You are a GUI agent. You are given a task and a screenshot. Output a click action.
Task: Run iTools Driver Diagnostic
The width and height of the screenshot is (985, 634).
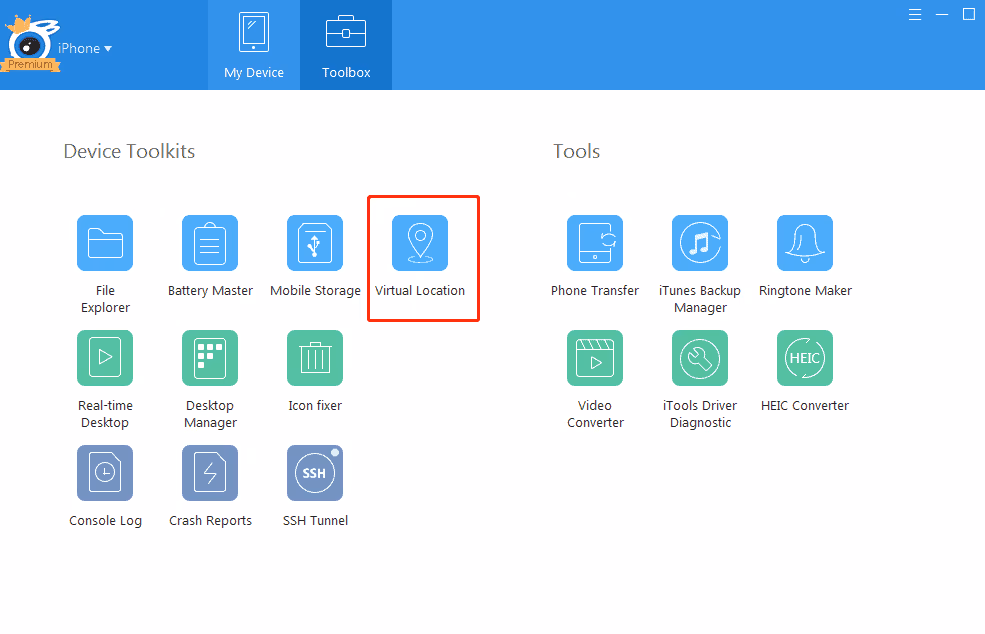click(700, 358)
